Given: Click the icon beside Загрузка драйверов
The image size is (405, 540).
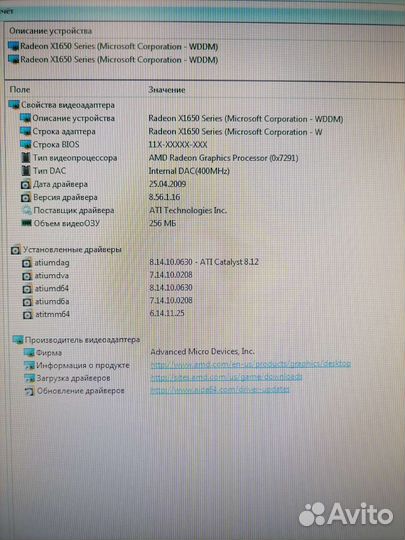Looking at the screenshot, I should (x=30, y=378).
